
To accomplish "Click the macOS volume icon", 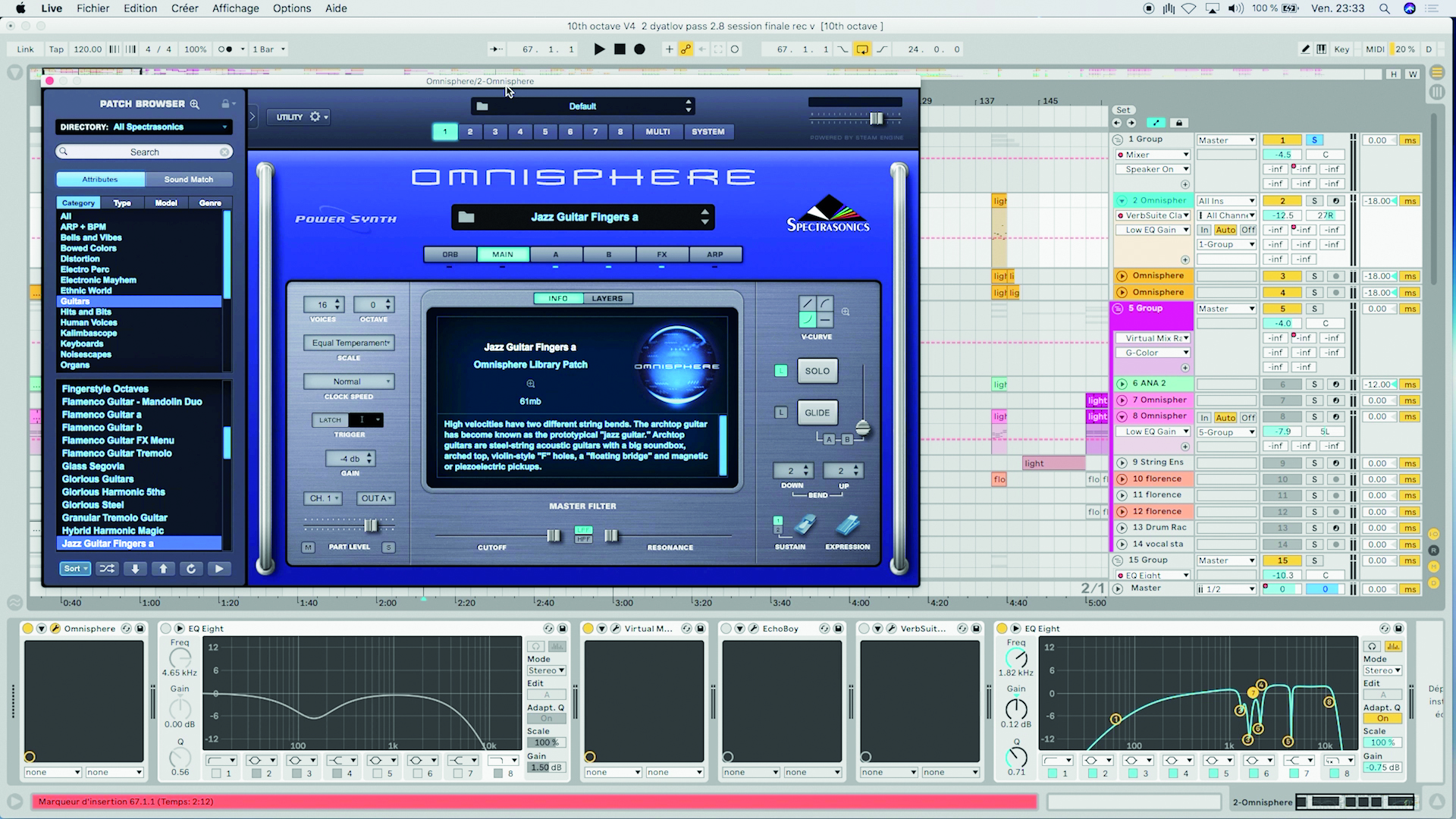I will pos(1235,8).
